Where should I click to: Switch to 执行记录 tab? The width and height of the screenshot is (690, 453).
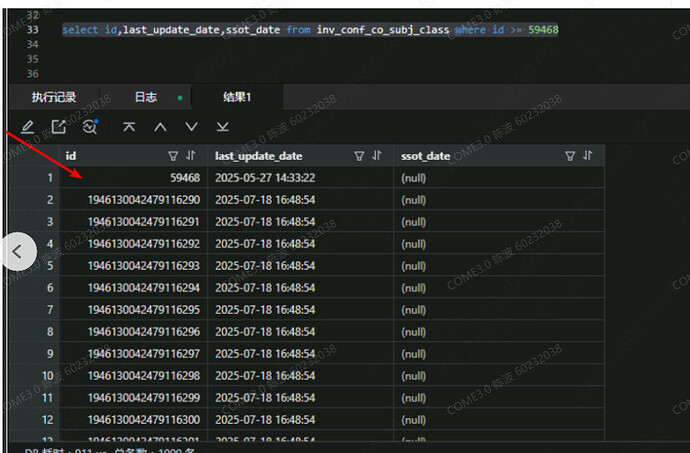[x=54, y=97]
